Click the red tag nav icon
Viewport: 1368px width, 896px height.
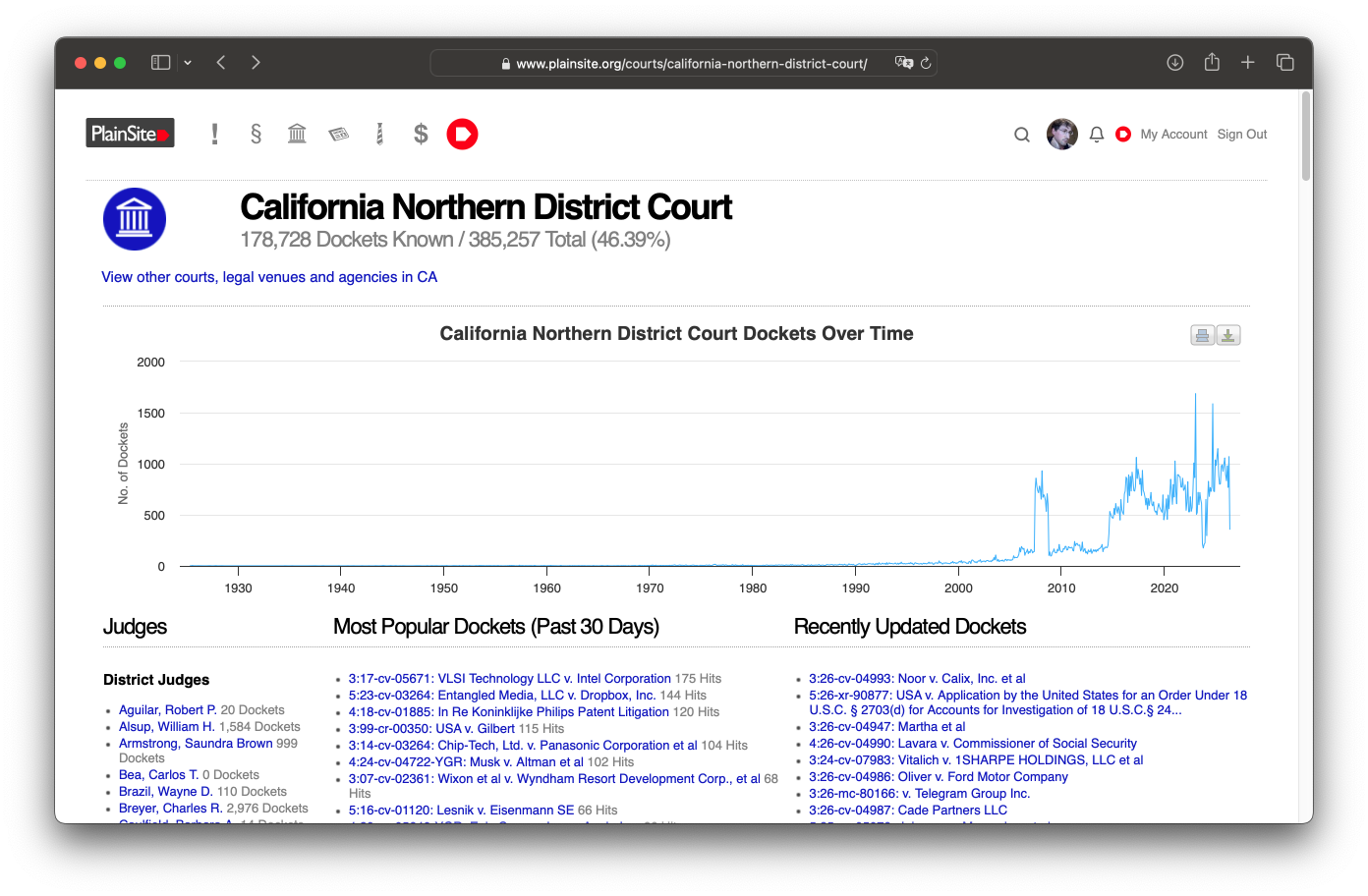click(462, 134)
